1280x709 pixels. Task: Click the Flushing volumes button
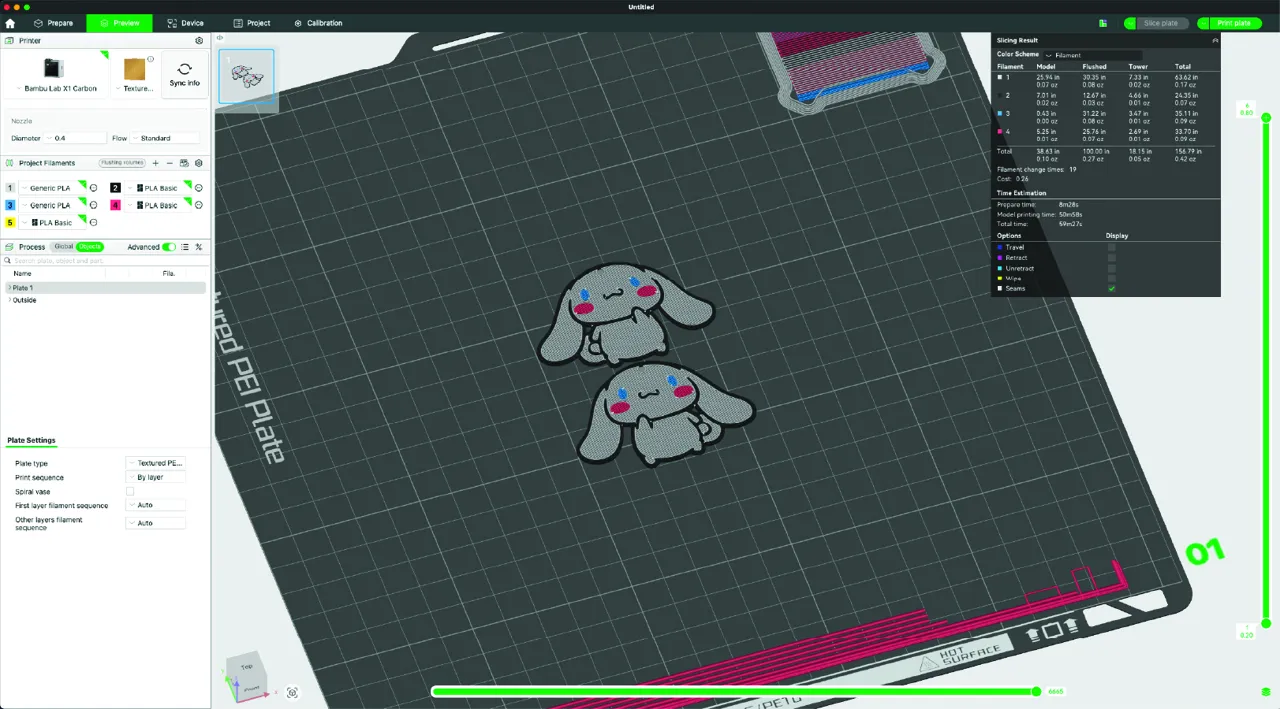click(122, 163)
